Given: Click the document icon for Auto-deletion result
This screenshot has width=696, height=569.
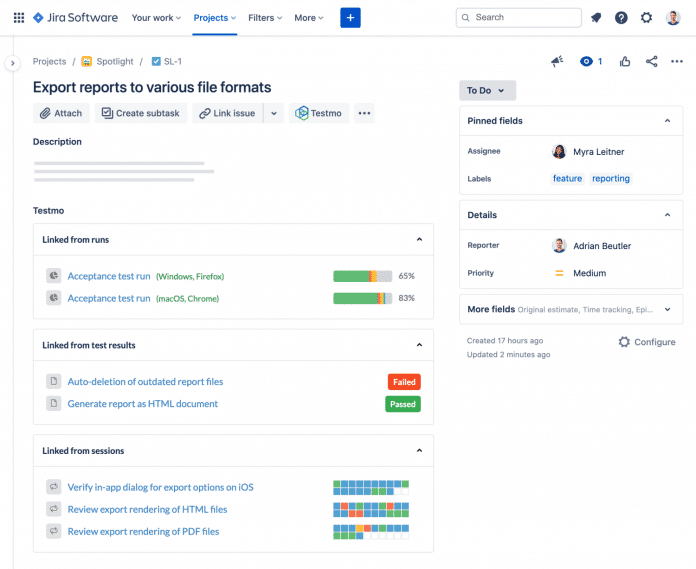Looking at the screenshot, I should tap(54, 381).
